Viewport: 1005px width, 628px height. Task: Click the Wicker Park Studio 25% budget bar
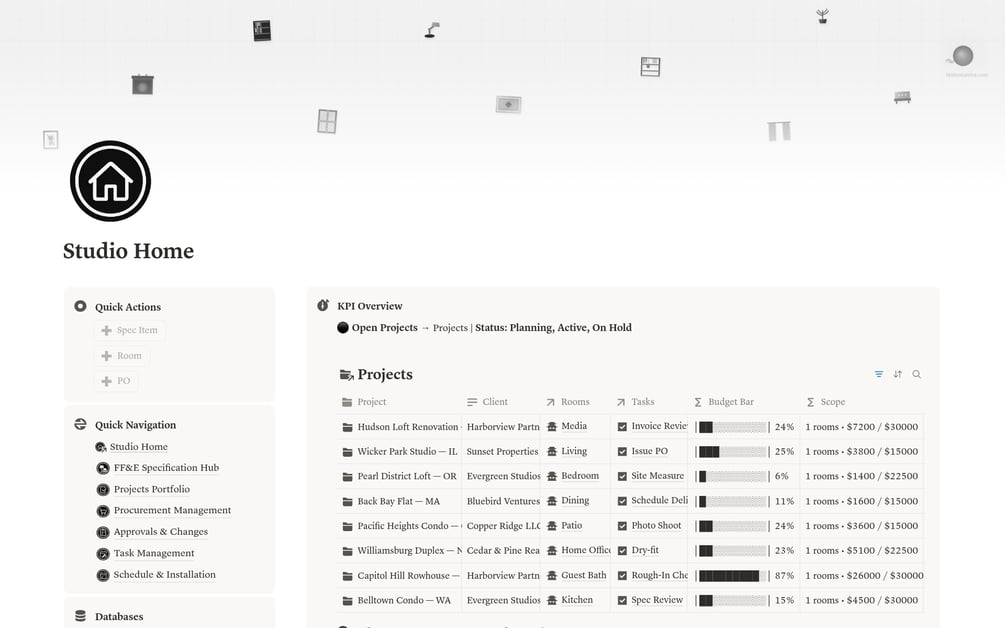pos(733,452)
